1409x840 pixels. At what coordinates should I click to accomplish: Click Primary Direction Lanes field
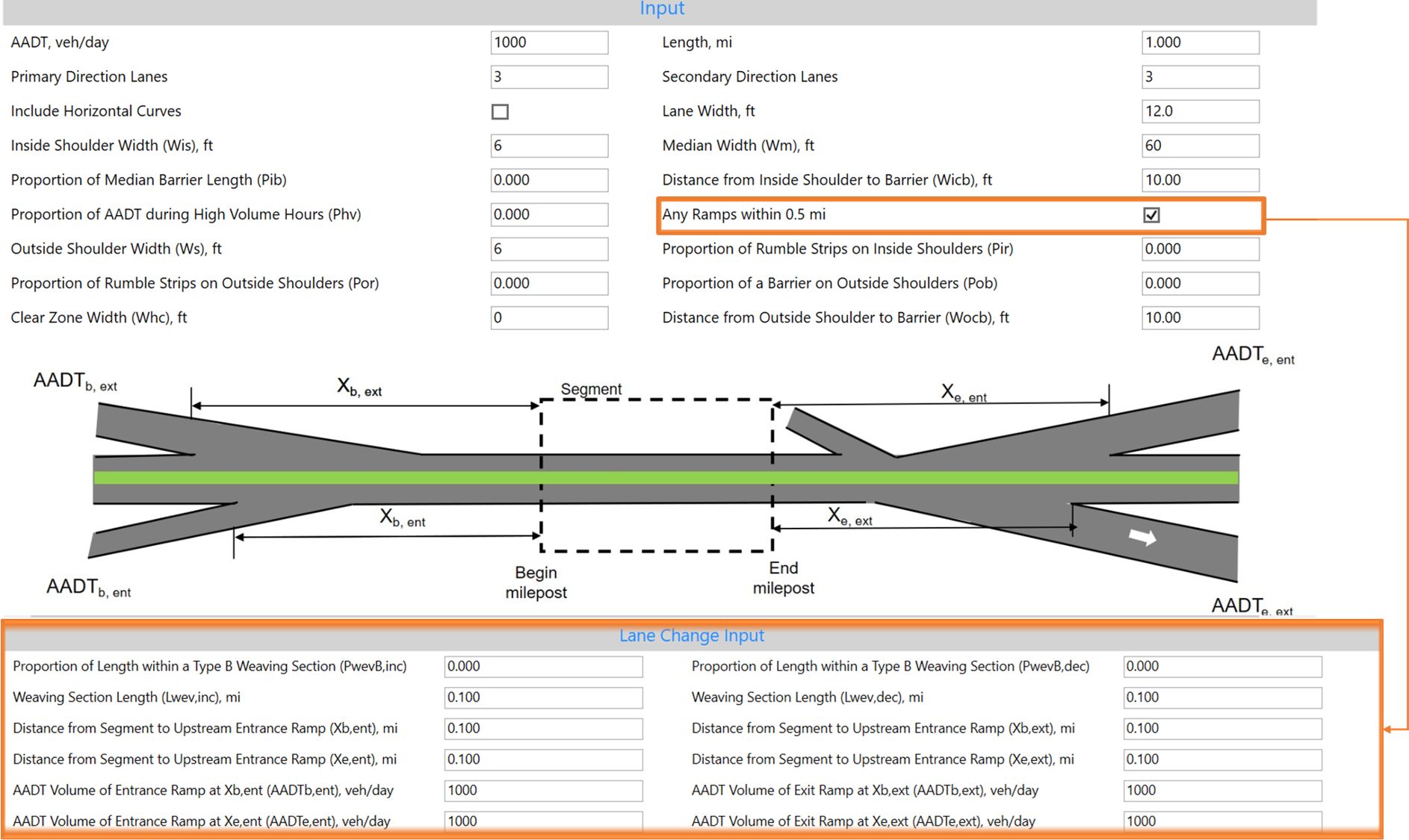pos(548,77)
